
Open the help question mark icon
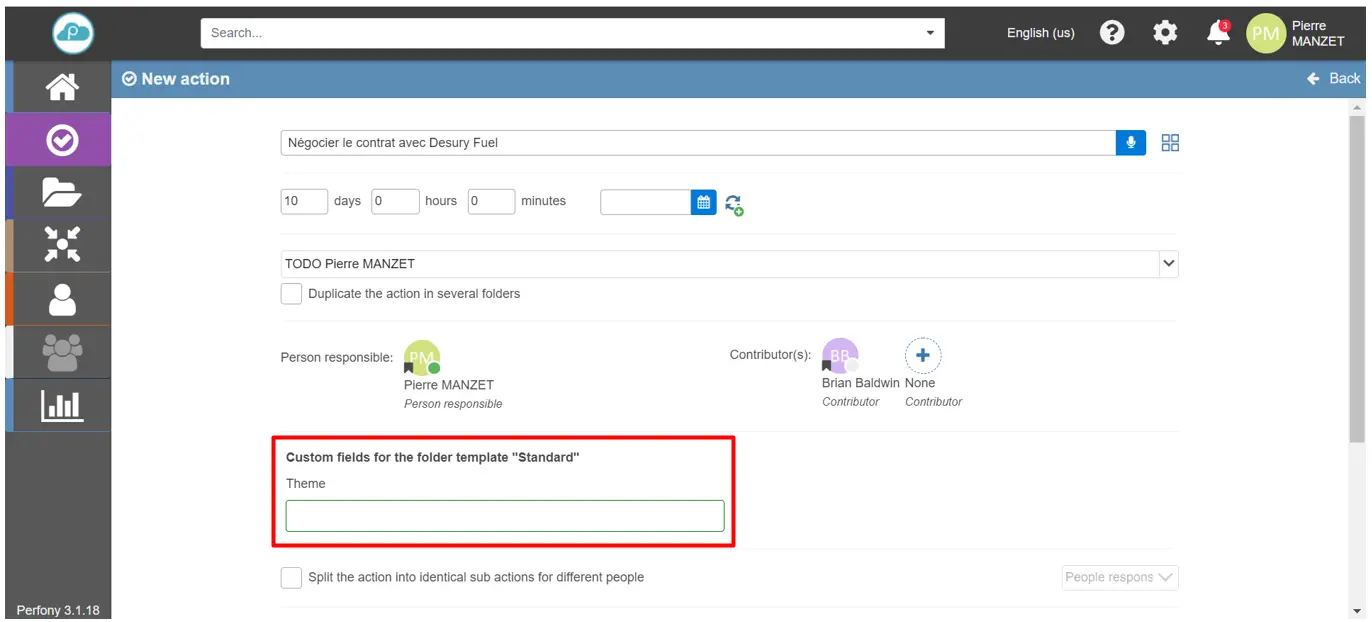pyautogui.click(x=1112, y=33)
